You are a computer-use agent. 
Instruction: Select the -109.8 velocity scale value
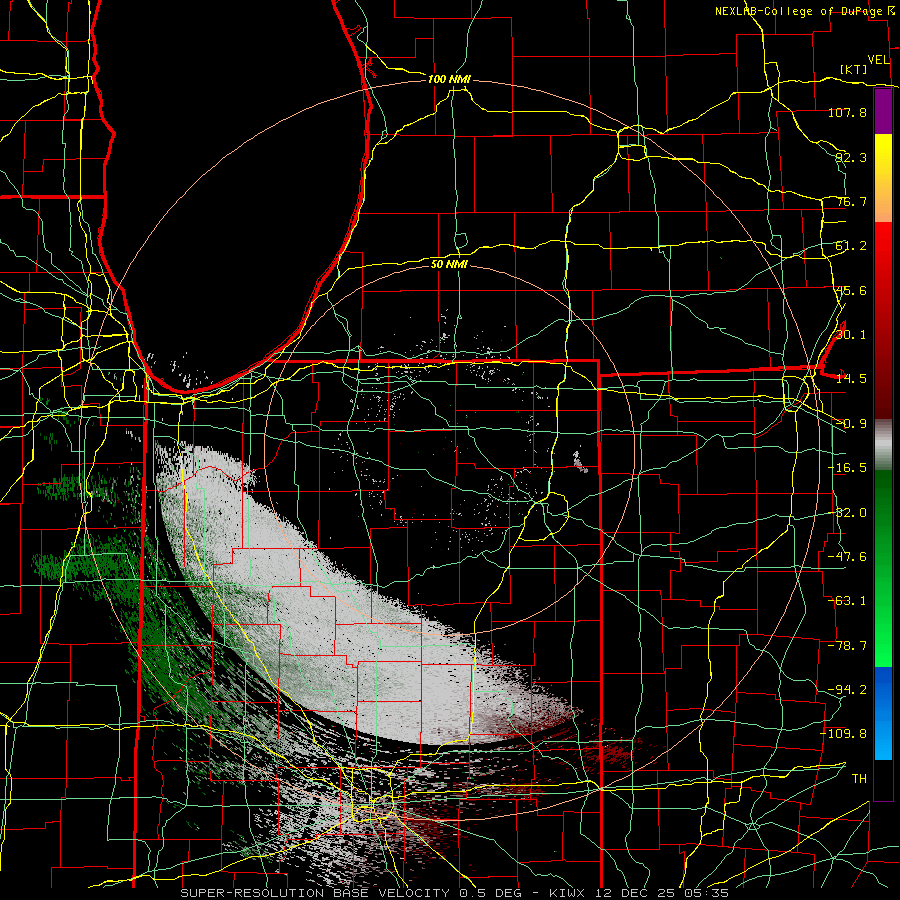(843, 734)
